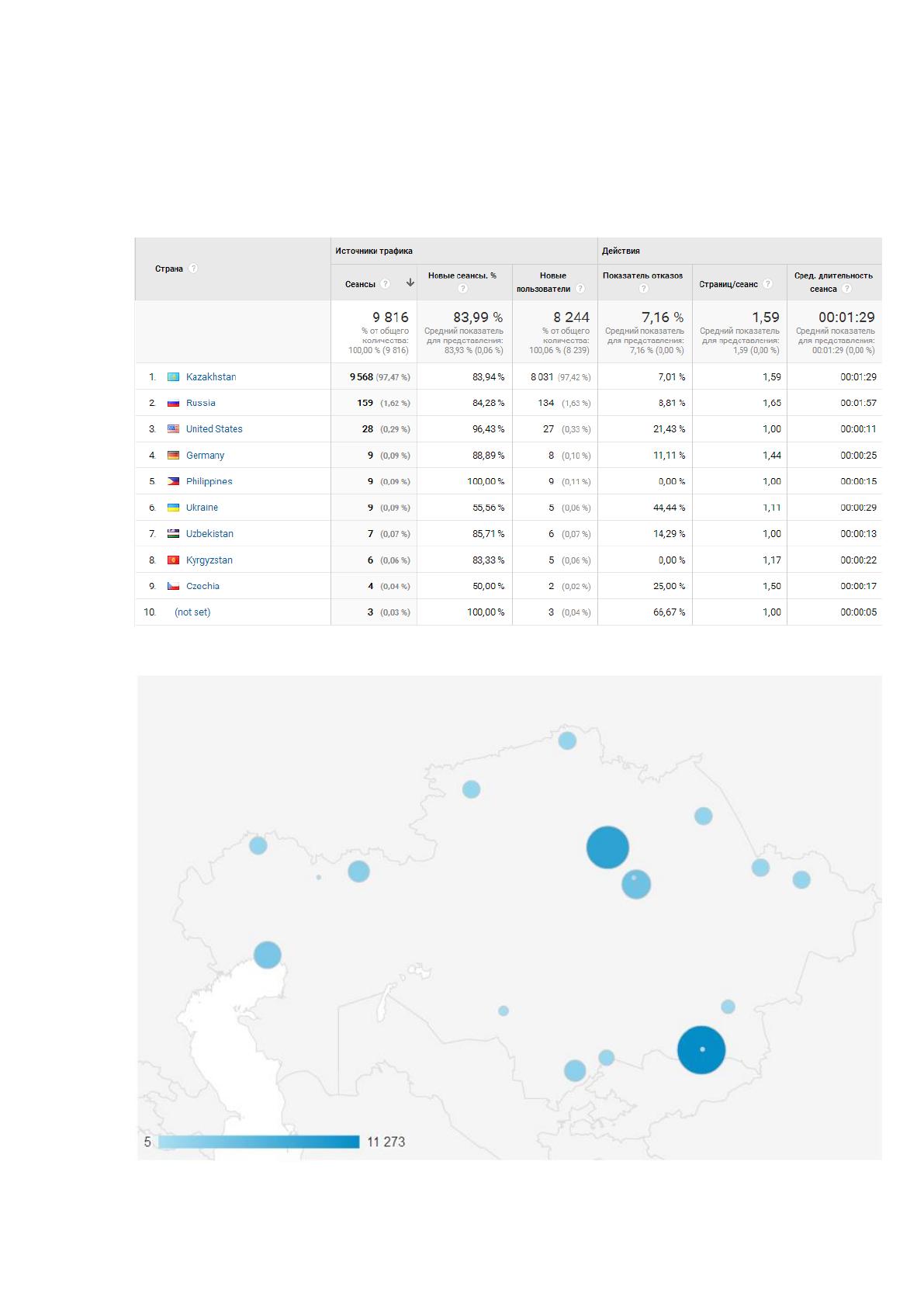Click help icon for Сред. длительность сеанса
The height and width of the screenshot is (1307, 924).
(x=846, y=289)
